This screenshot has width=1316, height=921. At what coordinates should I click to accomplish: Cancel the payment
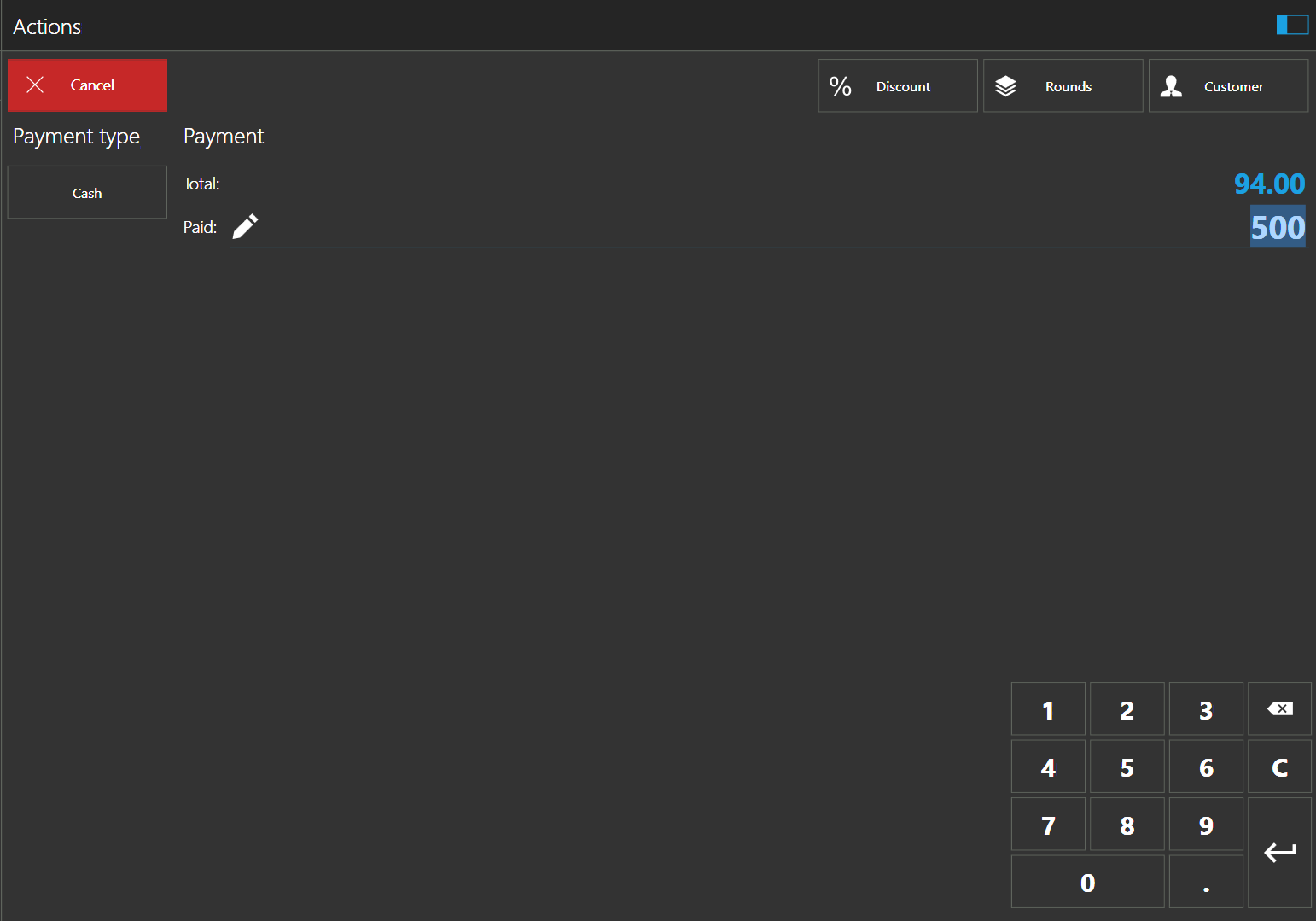click(87, 85)
